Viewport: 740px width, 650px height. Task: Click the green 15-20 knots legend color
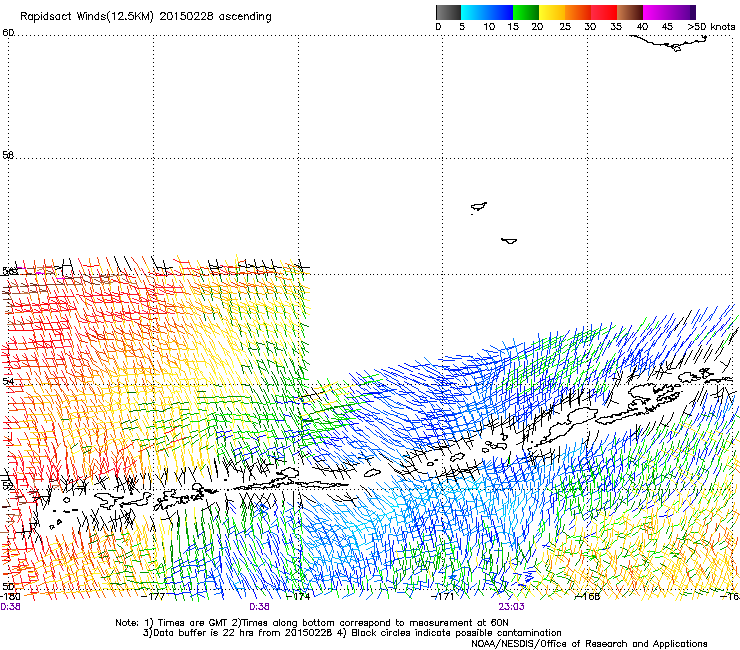(x=526, y=12)
